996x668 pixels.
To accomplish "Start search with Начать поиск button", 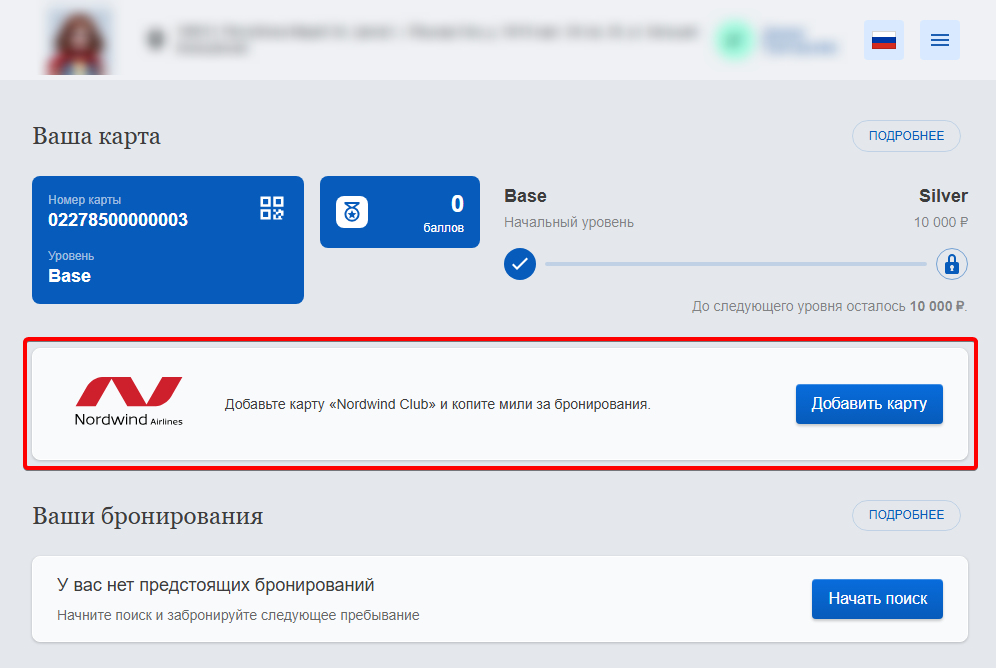I will click(x=877, y=599).
